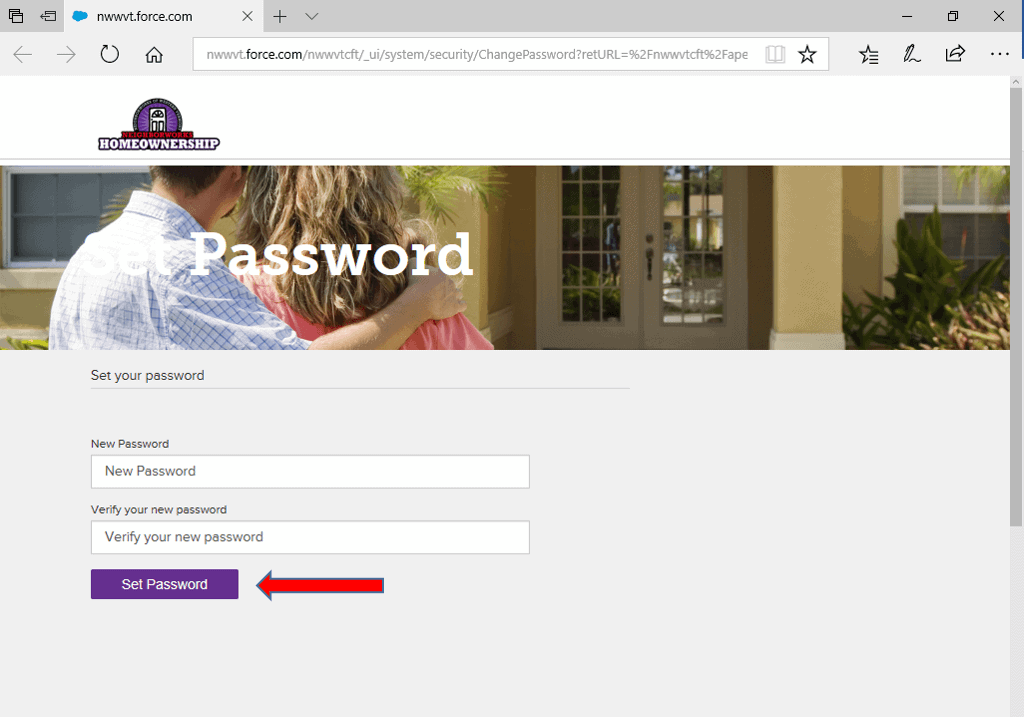Focus the New Password field

point(310,471)
